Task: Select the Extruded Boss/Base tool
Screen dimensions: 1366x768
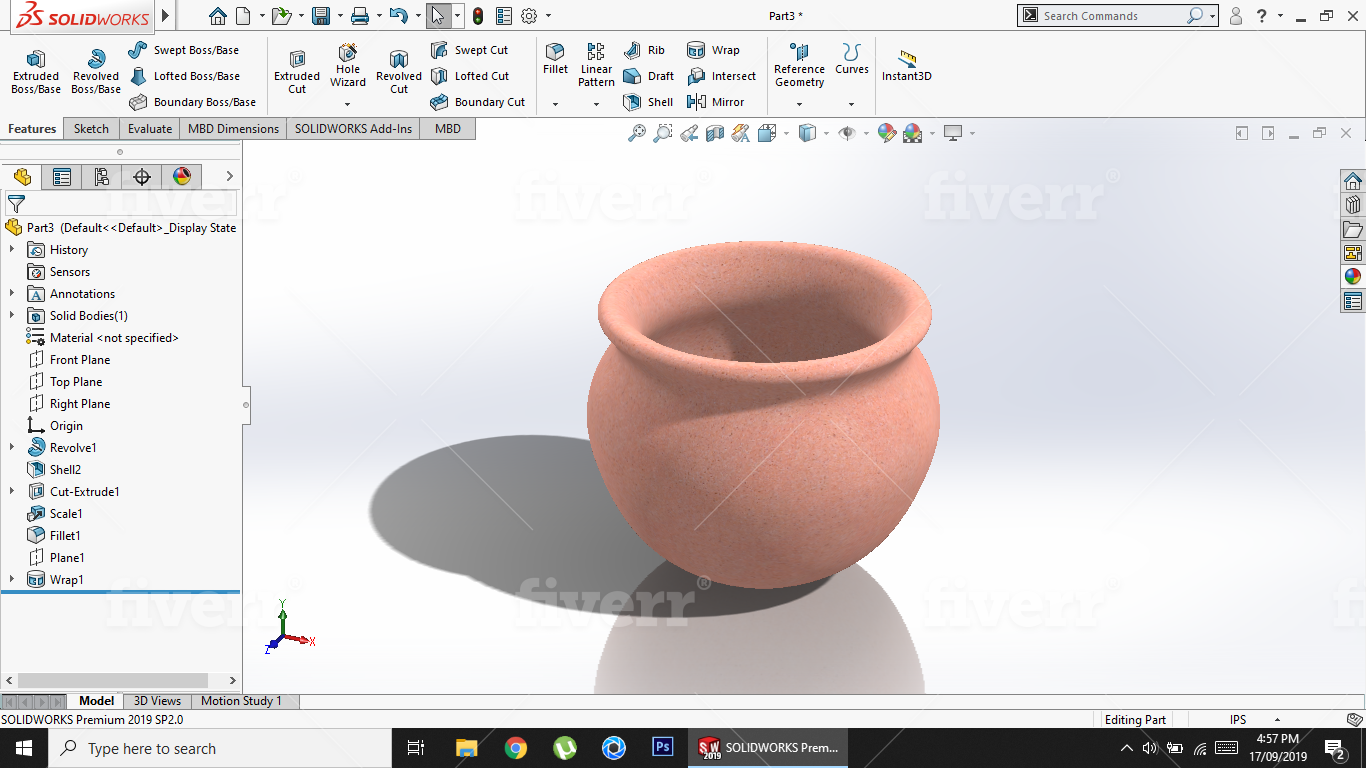Action: click(36, 72)
